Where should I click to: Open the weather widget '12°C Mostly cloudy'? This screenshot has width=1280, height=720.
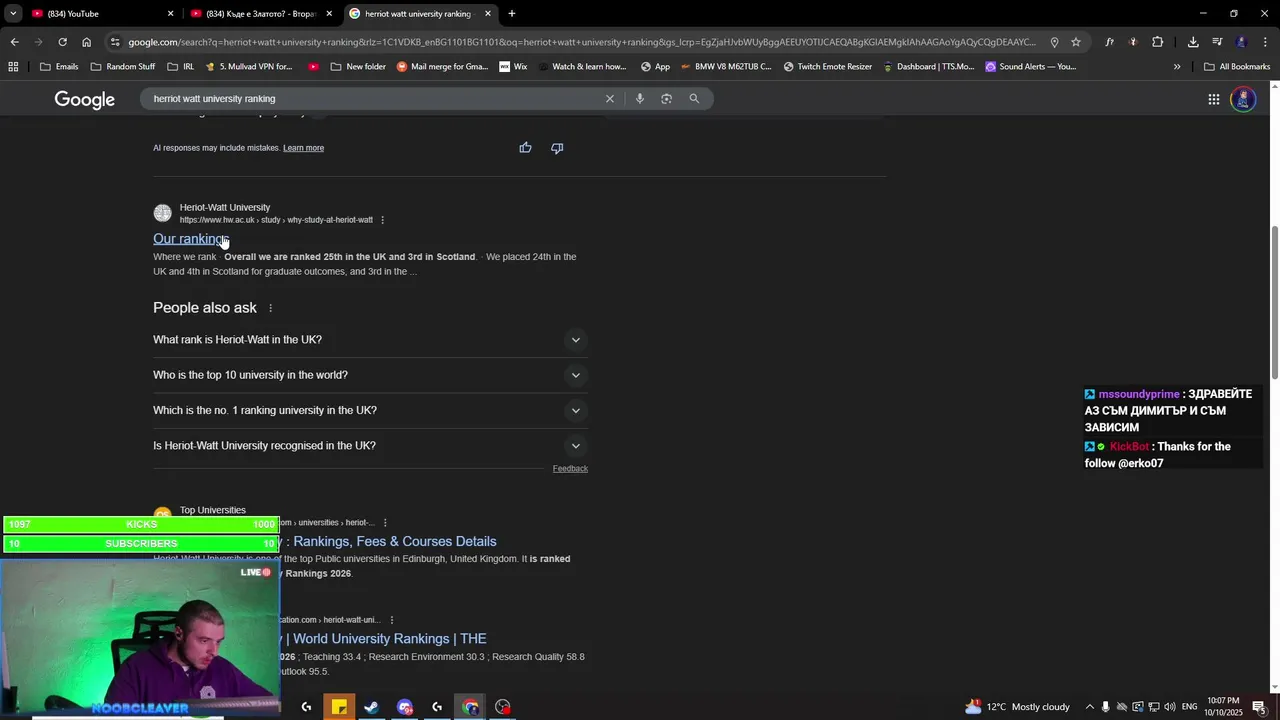click(x=1017, y=707)
